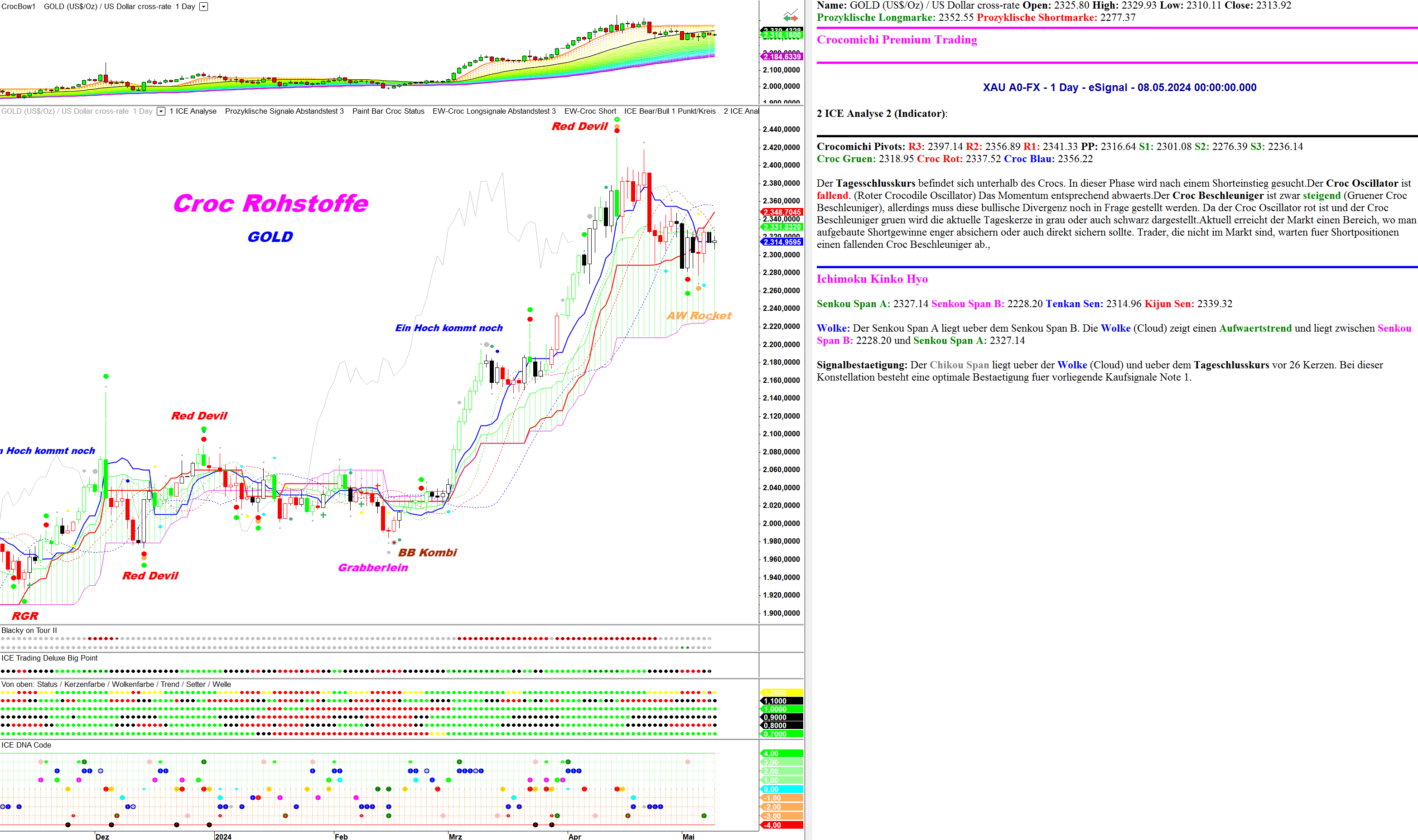The width and height of the screenshot is (1418, 840).
Task: Click the Croc Rohstoffe chart title
Action: [x=270, y=203]
